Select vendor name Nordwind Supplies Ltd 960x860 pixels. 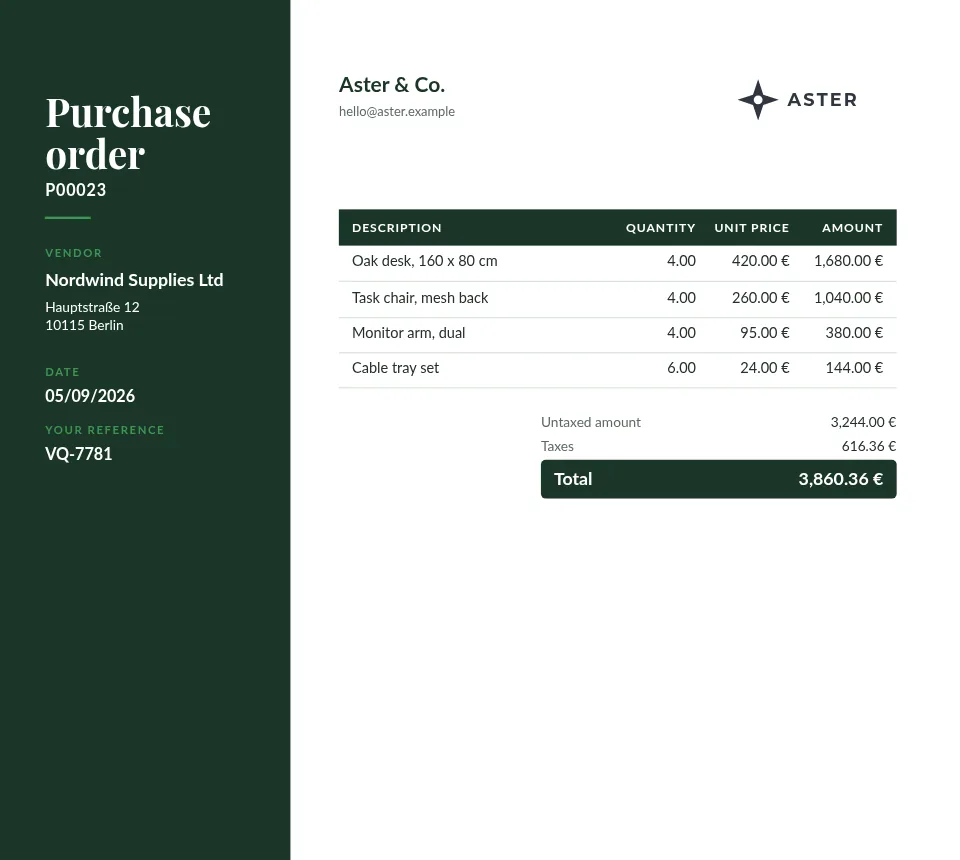(x=134, y=280)
